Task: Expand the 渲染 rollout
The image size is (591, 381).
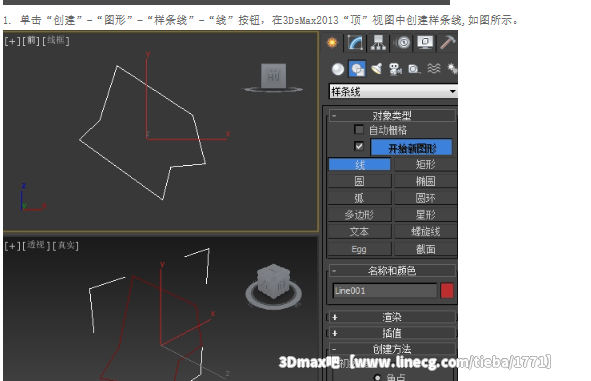Action: (392, 317)
